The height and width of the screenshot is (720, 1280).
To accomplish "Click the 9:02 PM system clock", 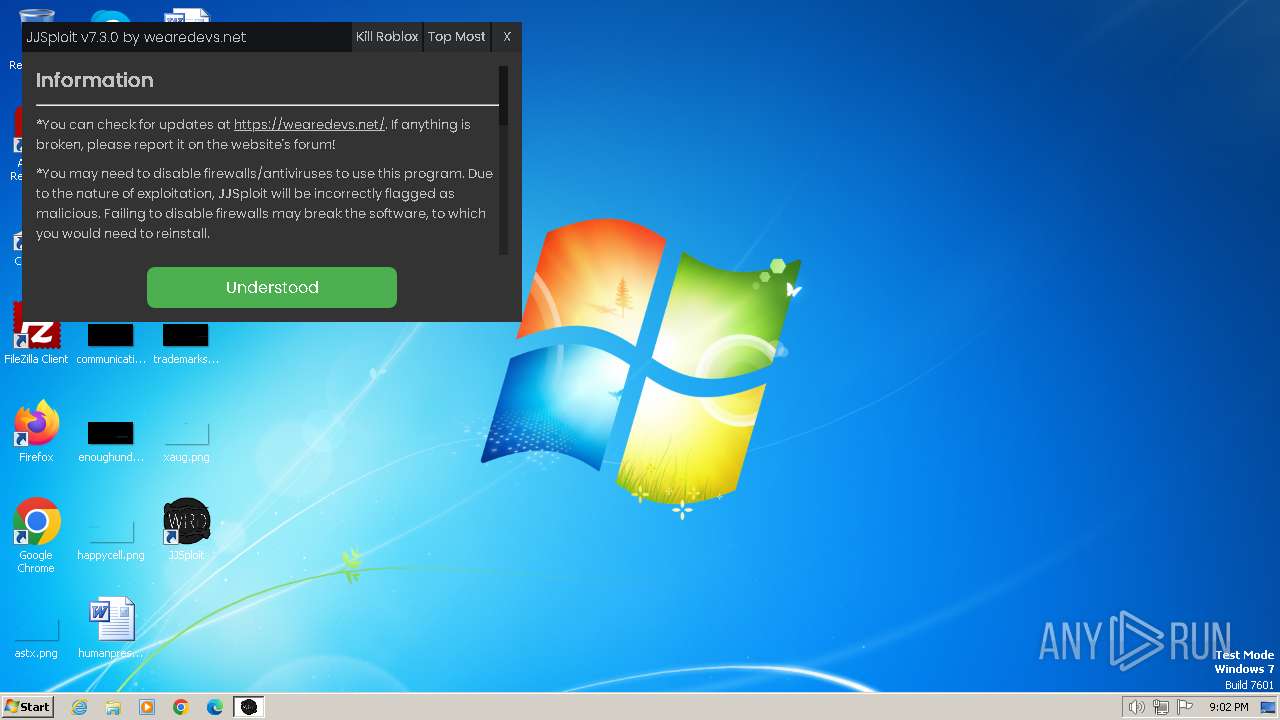I will (1228, 707).
